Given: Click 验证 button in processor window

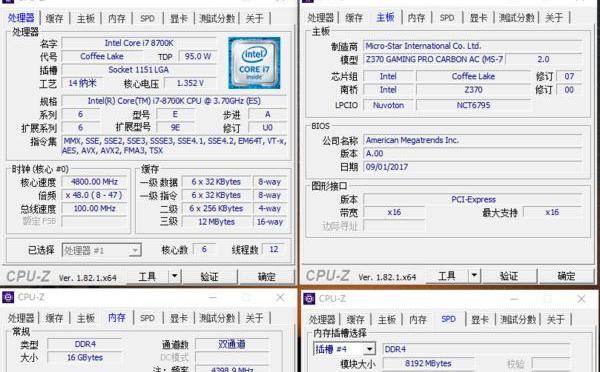Looking at the screenshot, I should coord(209,276).
